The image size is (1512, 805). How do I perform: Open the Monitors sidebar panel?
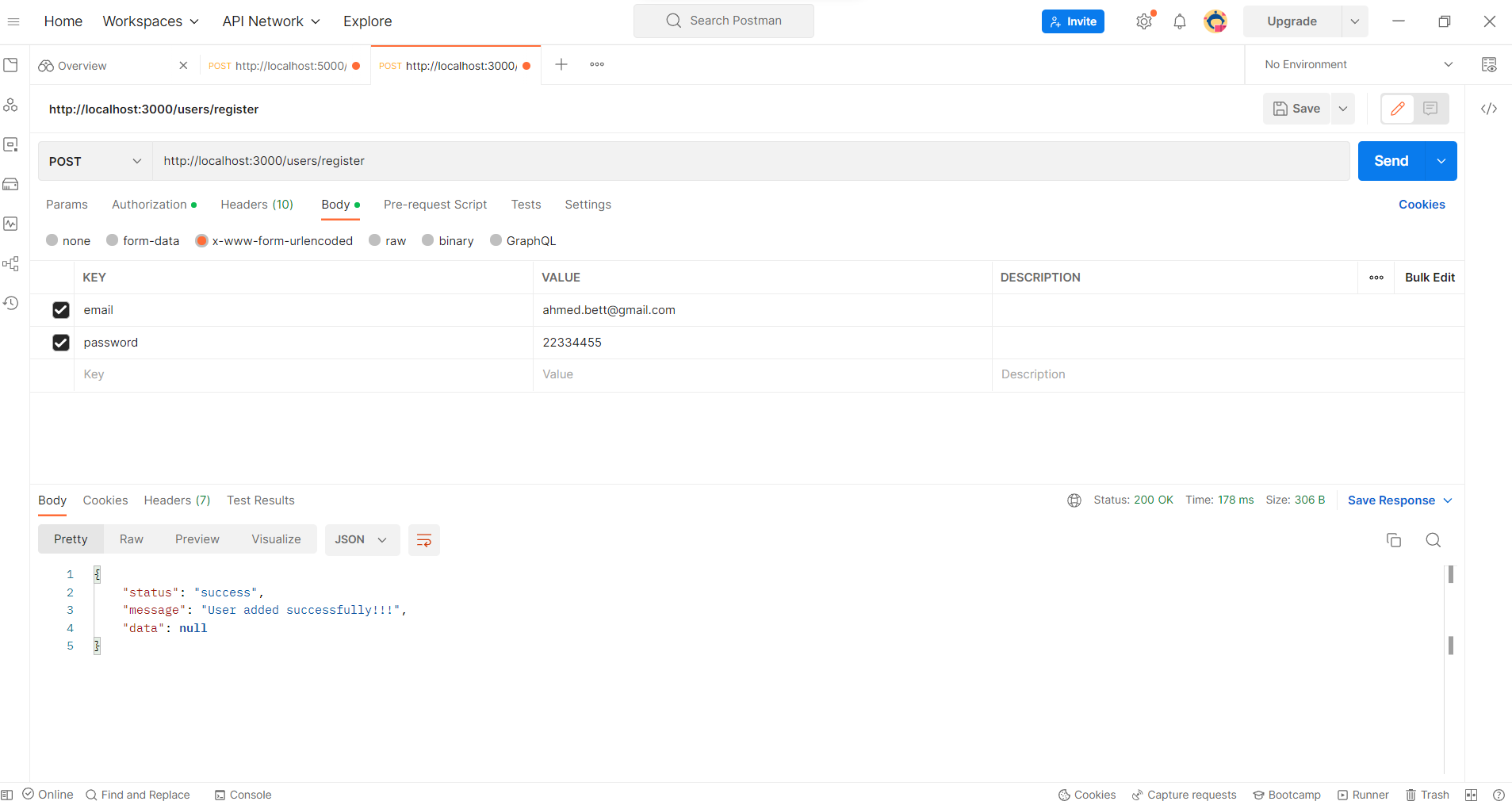pos(11,224)
